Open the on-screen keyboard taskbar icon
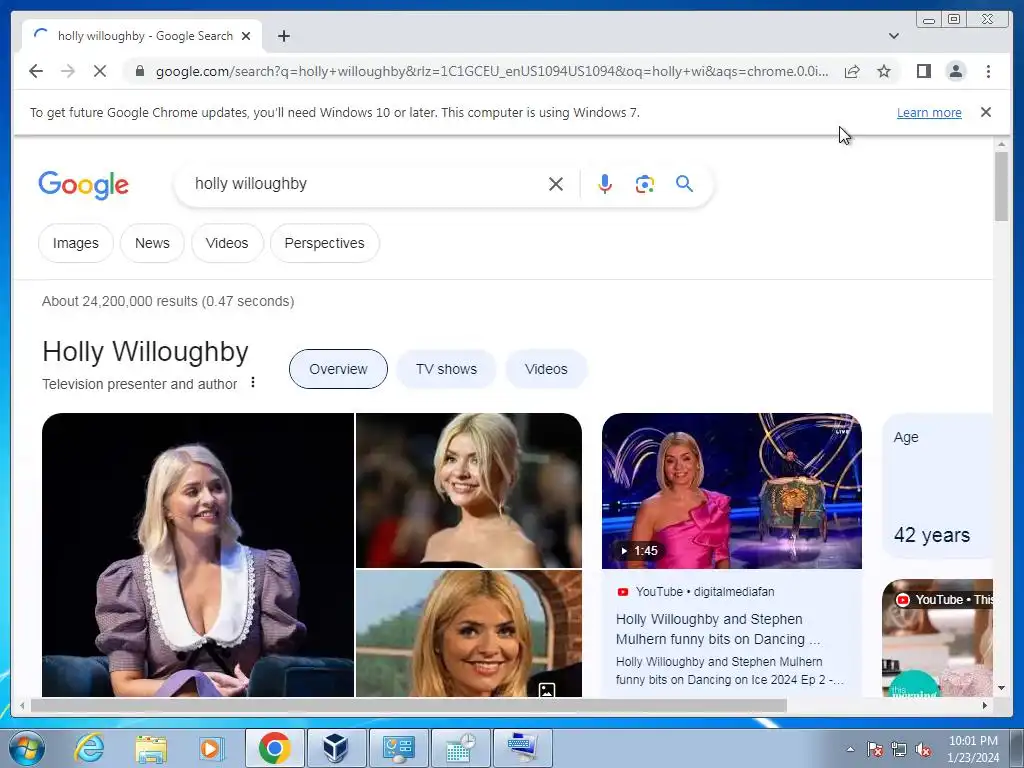This screenshot has width=1024, height=768. pos(523,748)
